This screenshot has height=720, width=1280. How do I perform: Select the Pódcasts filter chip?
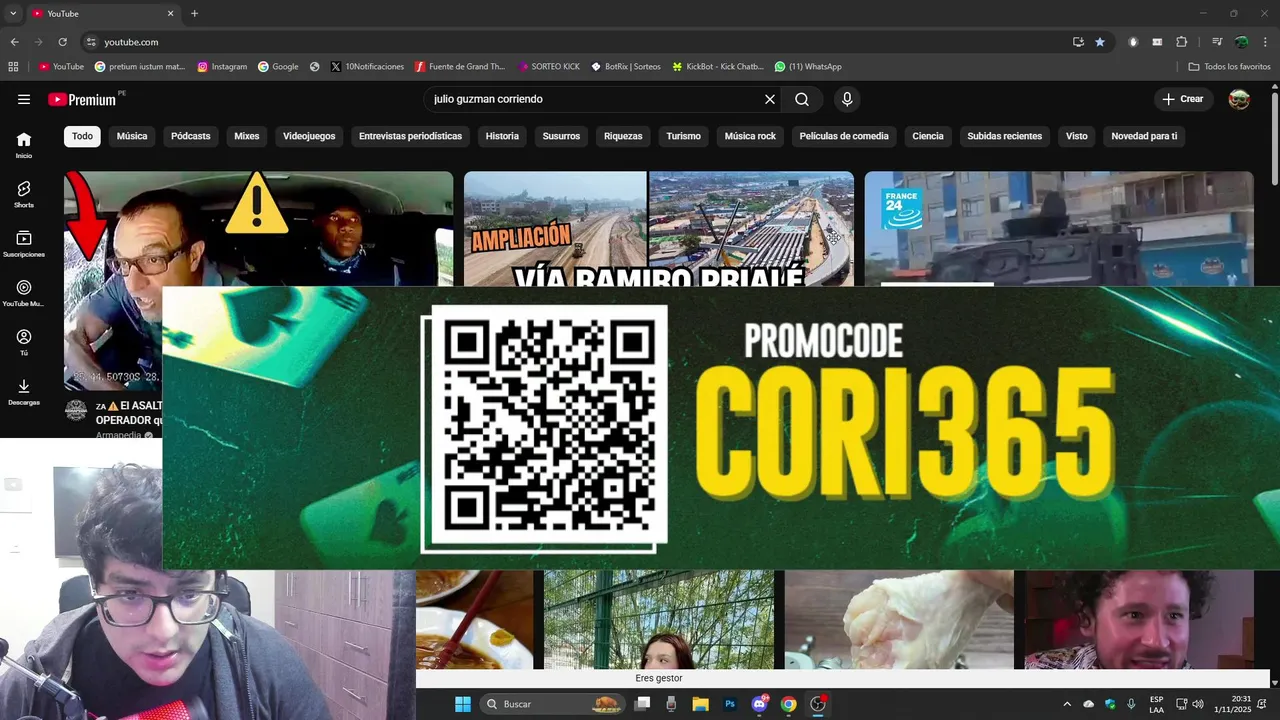click(x=191, y=136)
